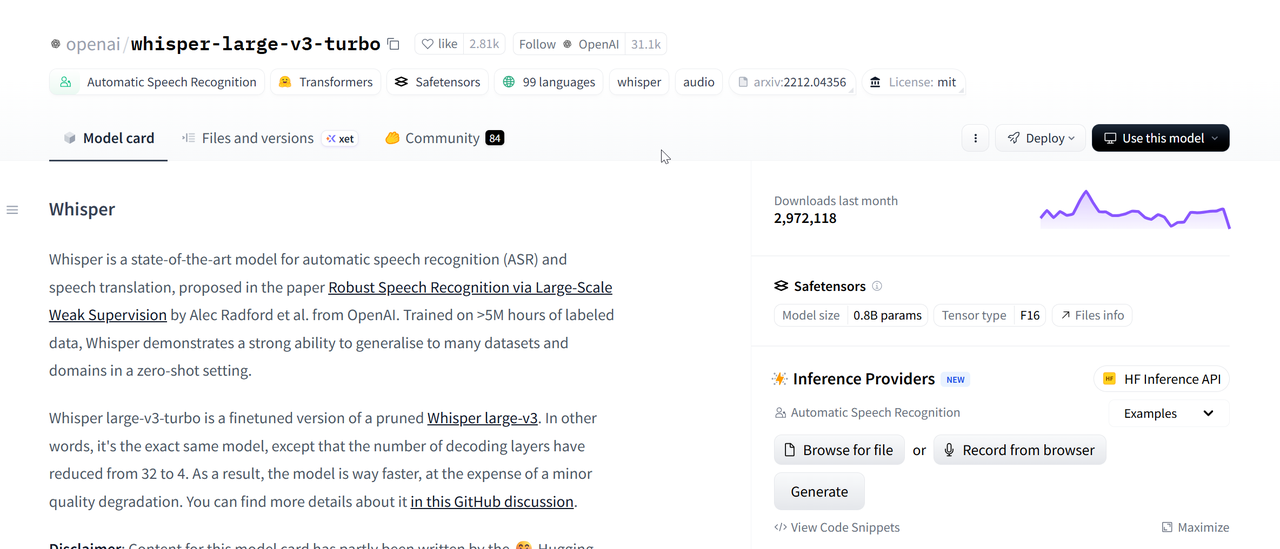Open the three-dot more options menu
This screenshot has height=549, width=1280.
tap(975, 138)
